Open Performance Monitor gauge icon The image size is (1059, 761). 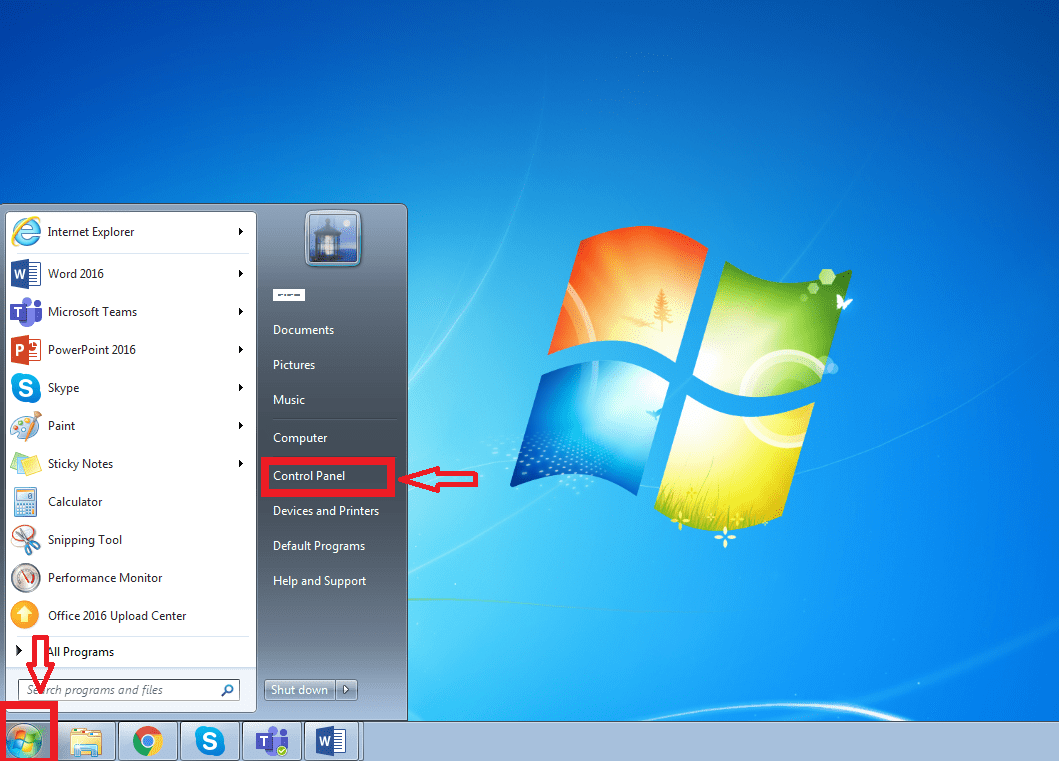(26, 578)
